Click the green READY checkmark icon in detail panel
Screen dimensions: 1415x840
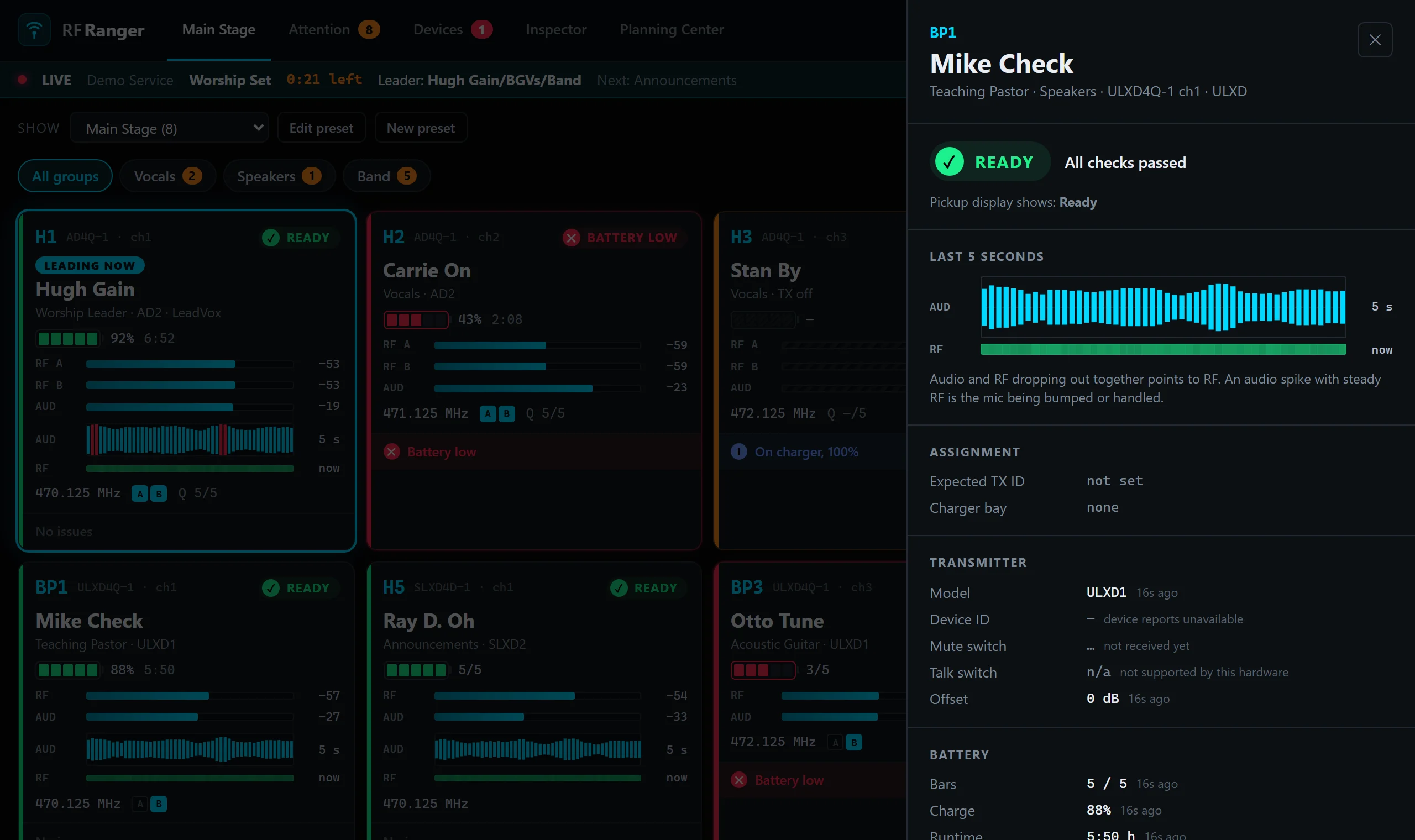pos(949,162)
